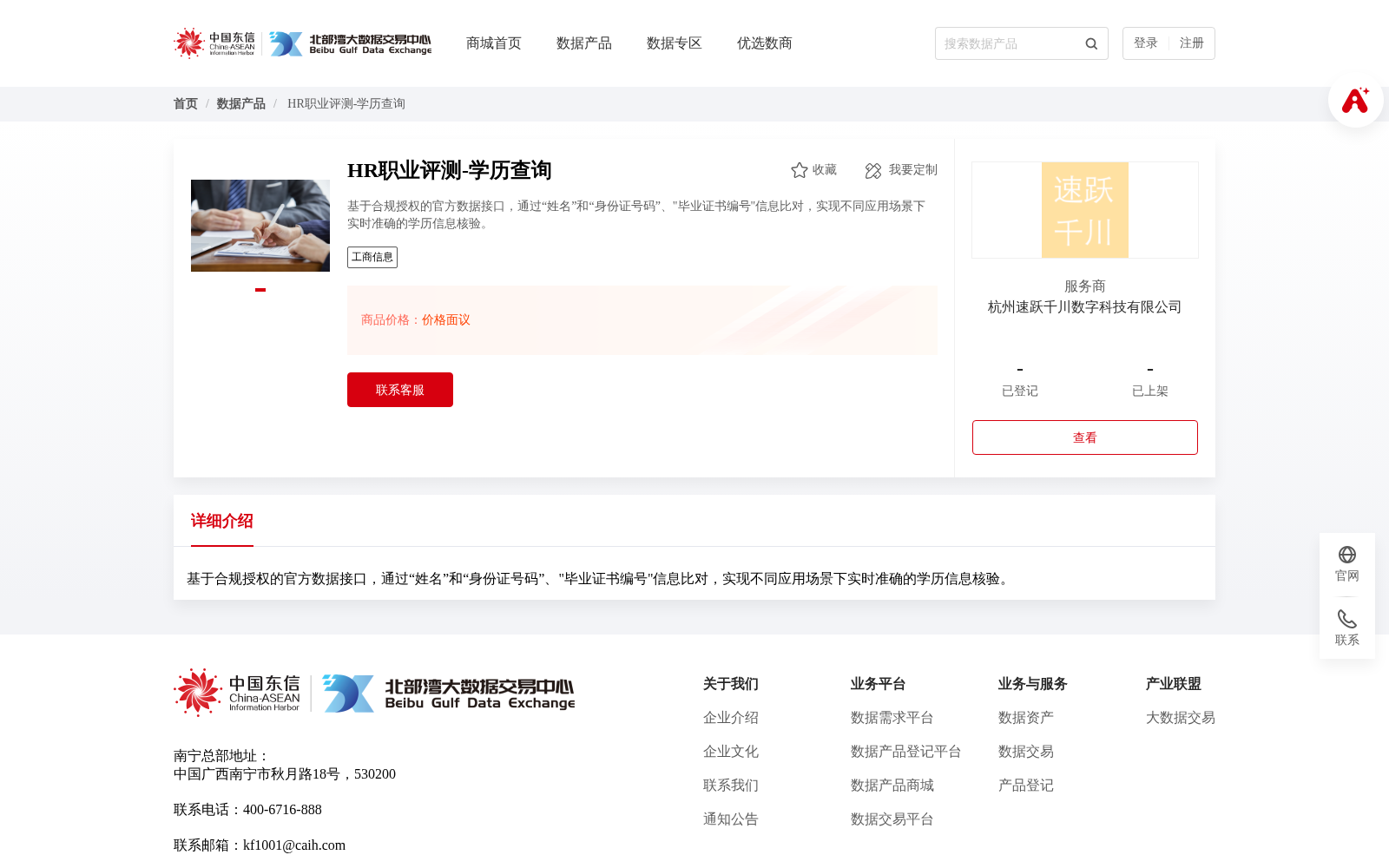1389x868 pixels.
Task: Select the 详细介绍 tab
Action: point(222,521)
